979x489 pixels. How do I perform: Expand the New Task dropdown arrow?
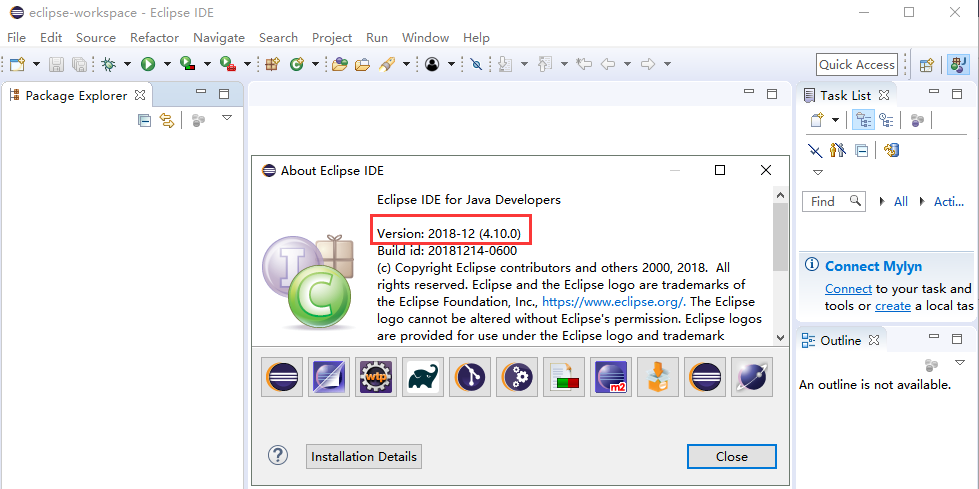click(835, 120)
